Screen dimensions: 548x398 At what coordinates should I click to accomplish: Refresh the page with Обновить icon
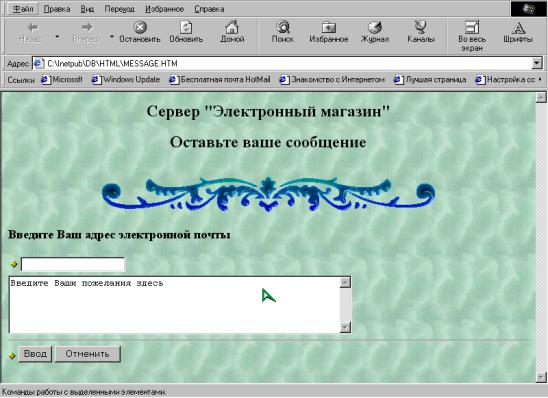(186, 27)
